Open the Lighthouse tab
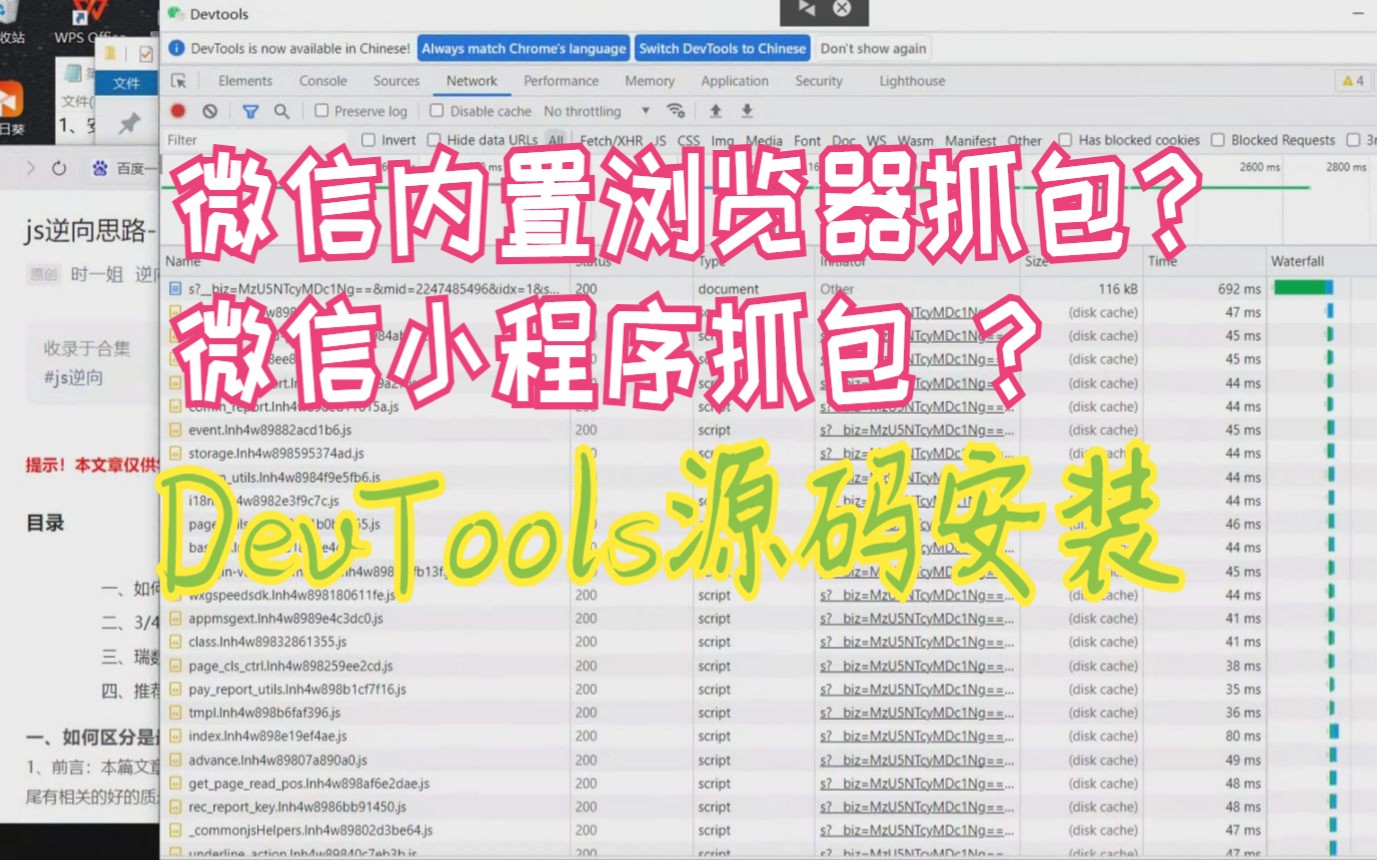The image size is (1377, 860). pos(912,81)
